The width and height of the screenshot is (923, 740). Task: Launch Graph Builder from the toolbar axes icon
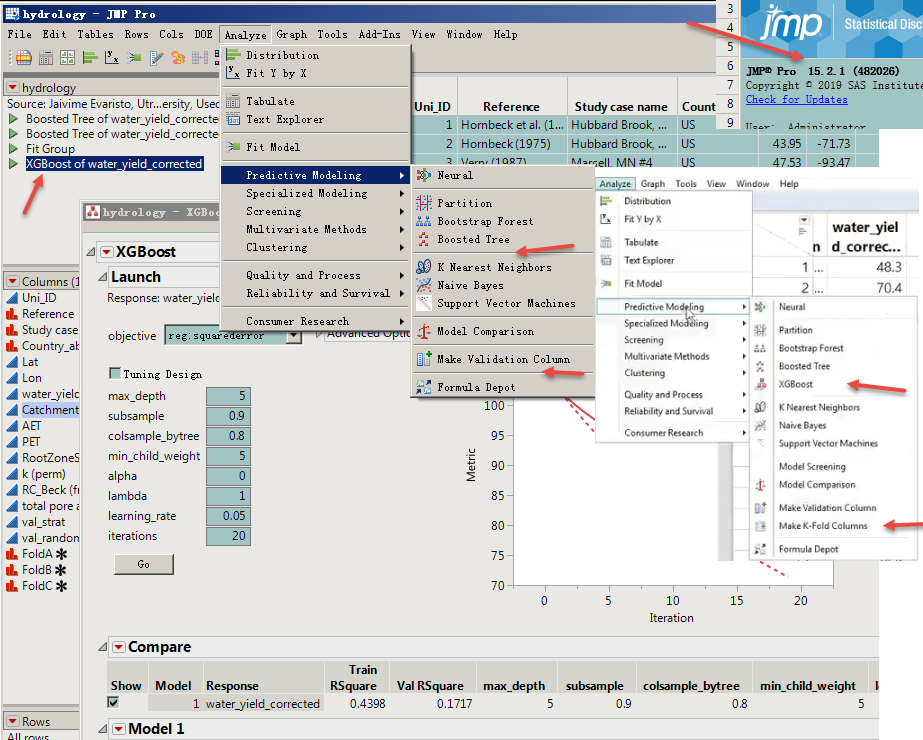[111, 57]
